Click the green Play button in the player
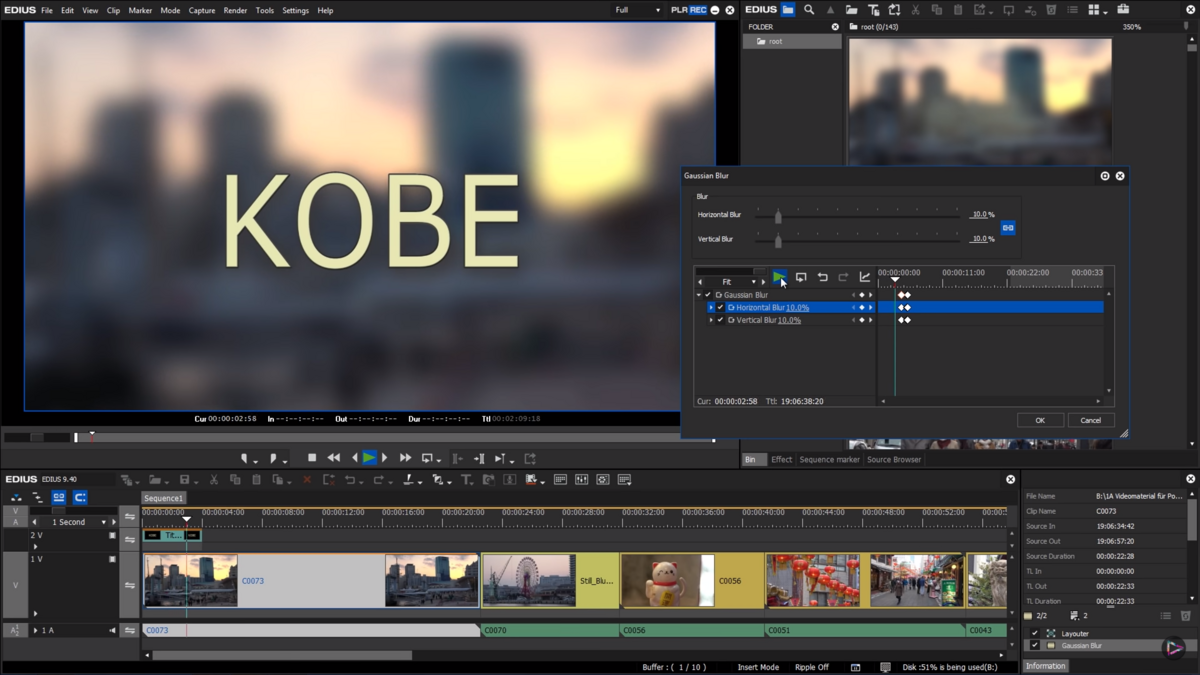The width and height of the screenshot is (1200, 675). (370, 458)
